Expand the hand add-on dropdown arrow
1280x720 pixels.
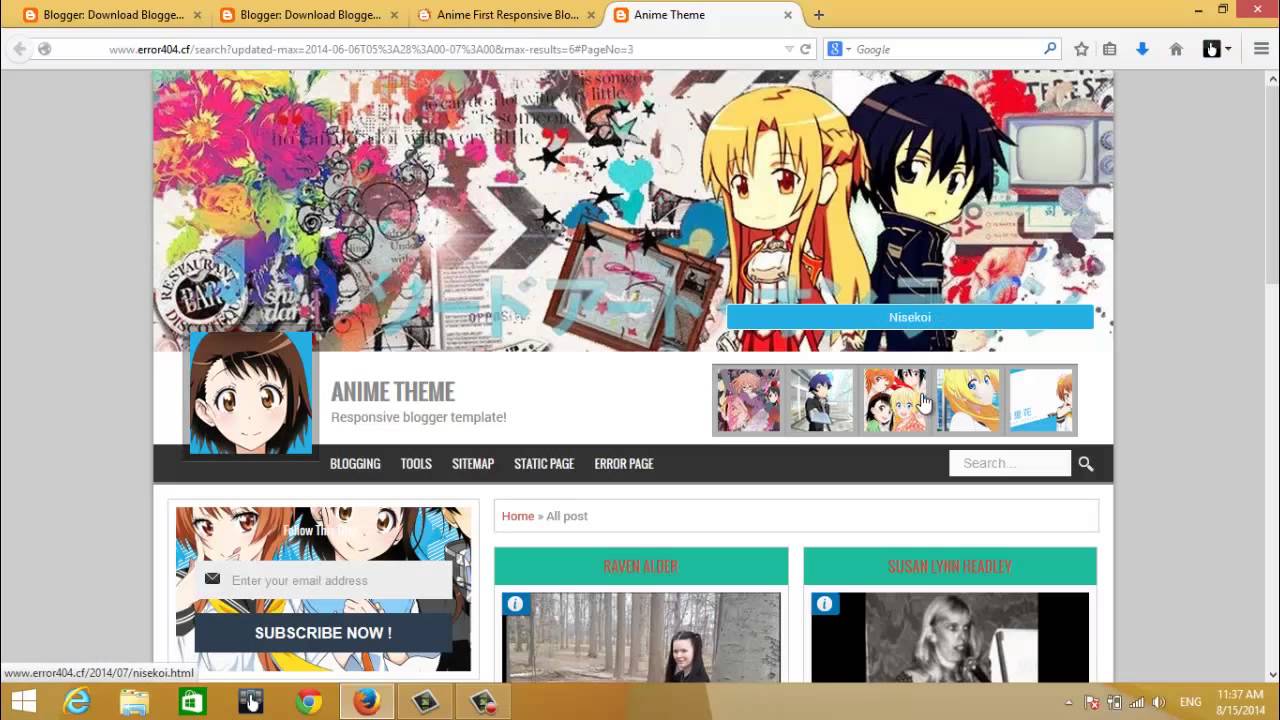pos(1229,49)
